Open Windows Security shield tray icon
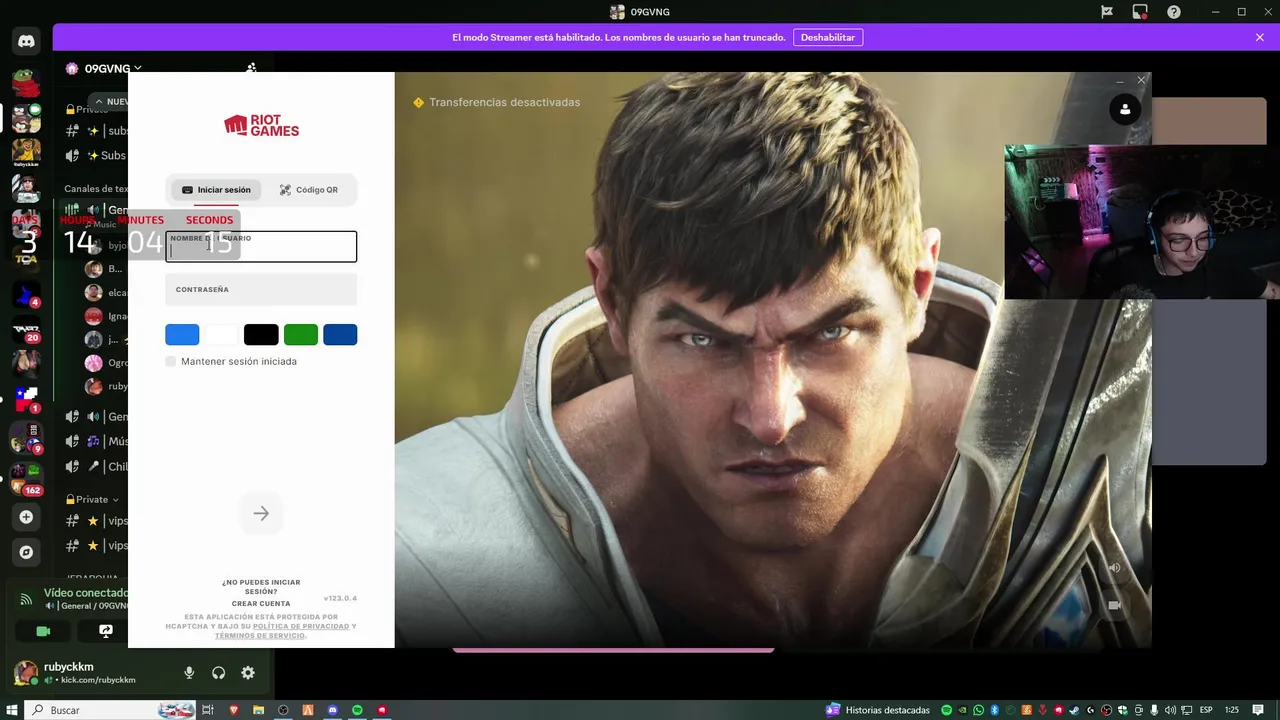 (x=1122, y=710)
